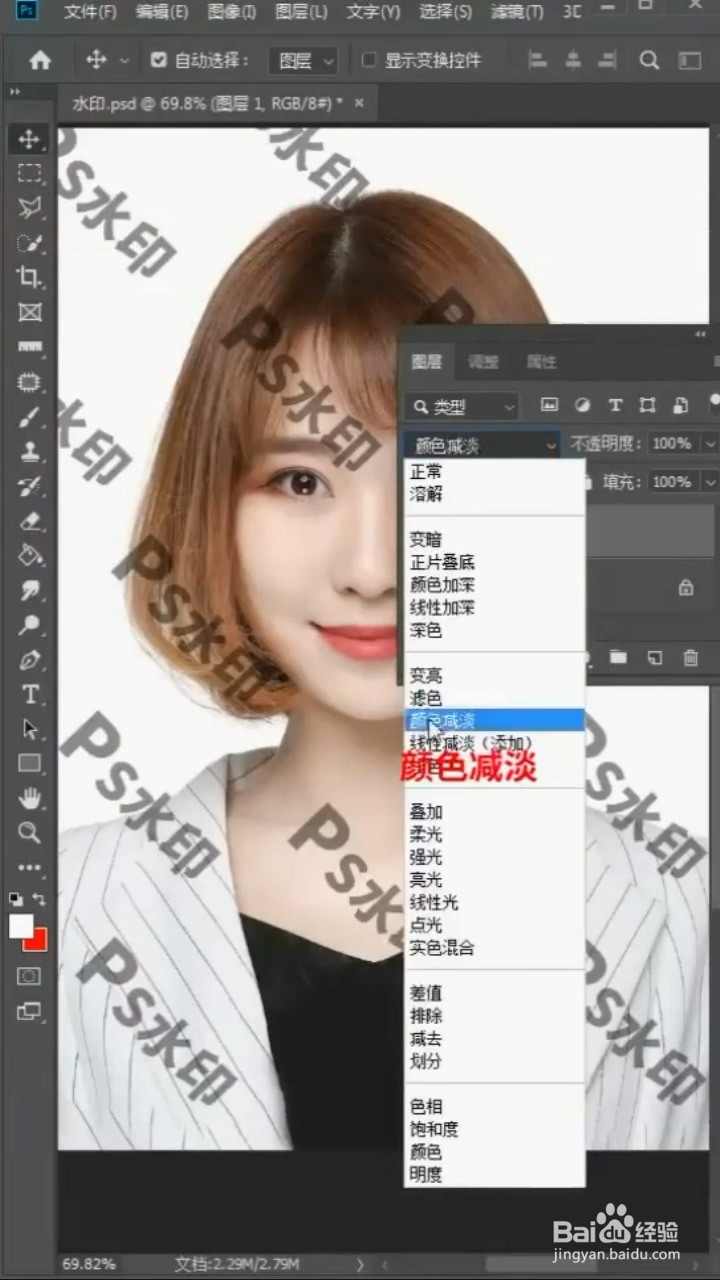Filter layers by adjustment layer icon
720x1280 pixels.
pos(582,405)
